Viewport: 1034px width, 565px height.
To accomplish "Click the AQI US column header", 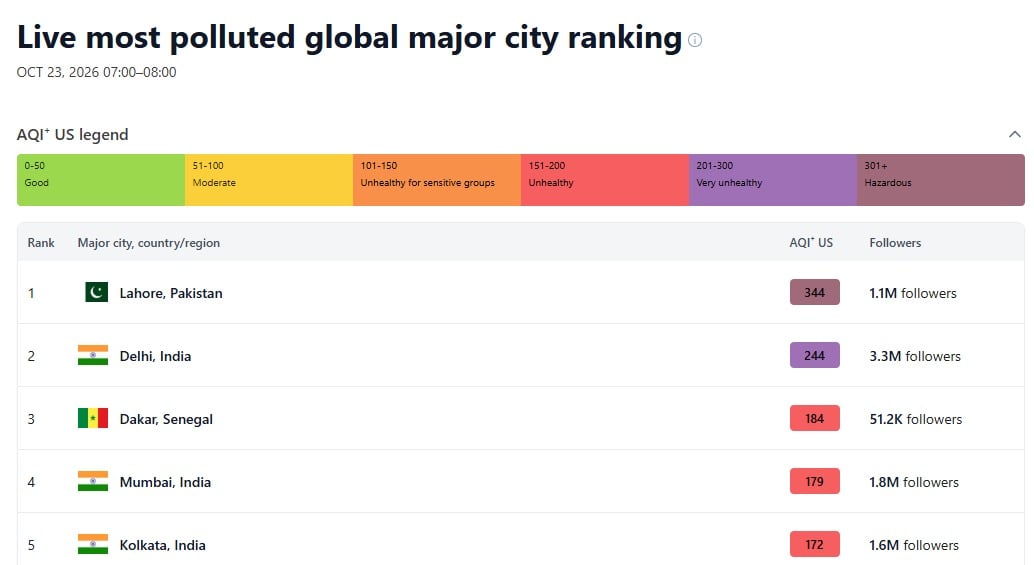I will [811, 243].
